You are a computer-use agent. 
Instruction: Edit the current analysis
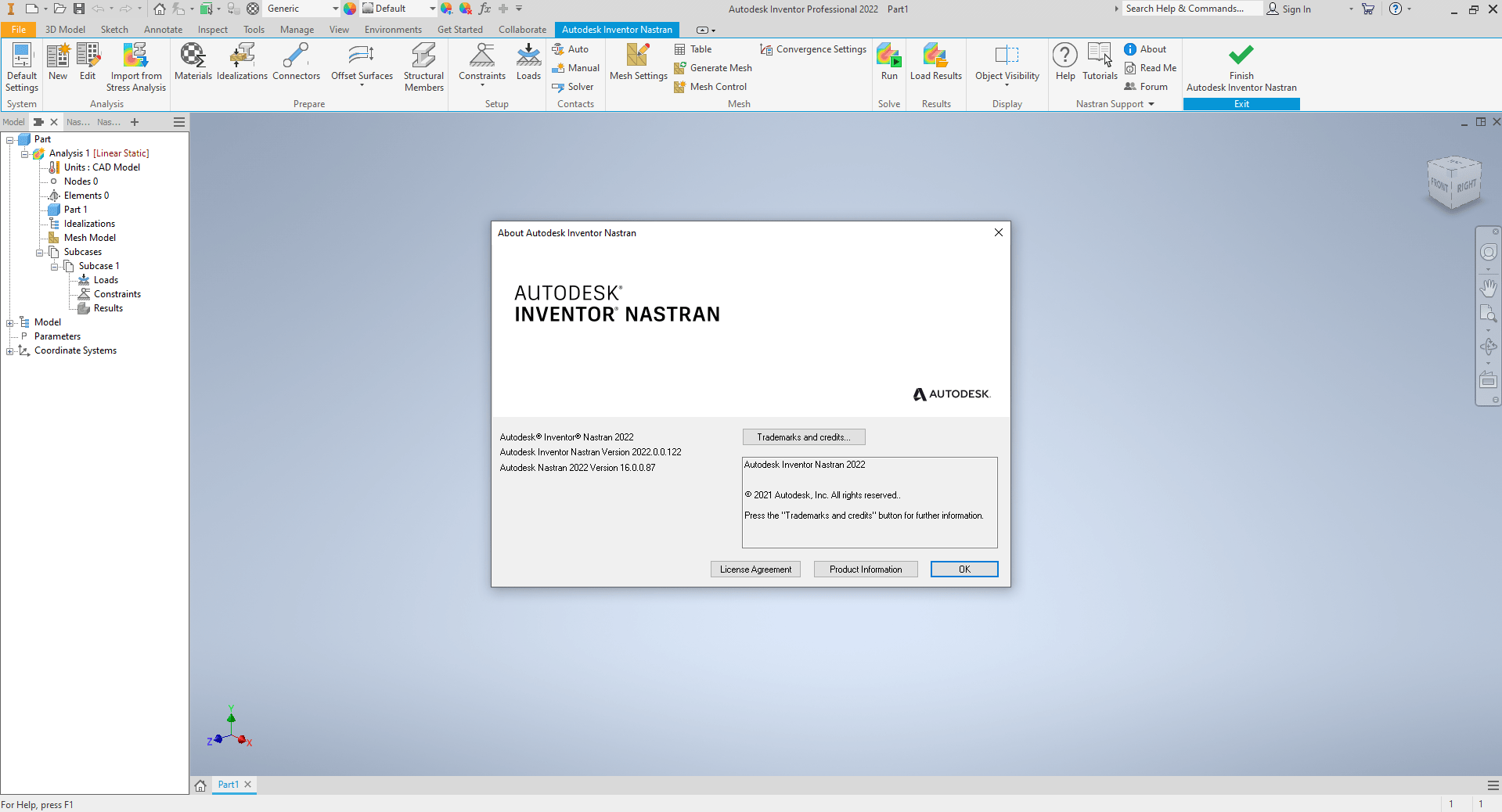tap(88, 63)
